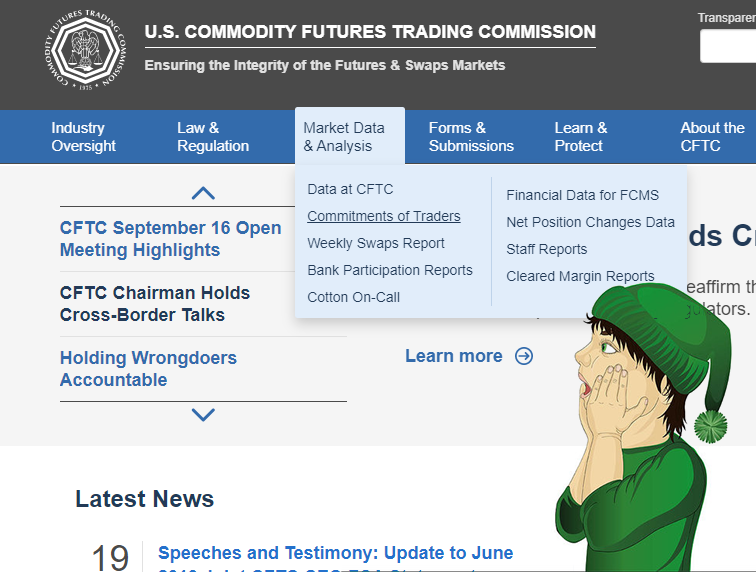Click the down chevron below news list
756x572 pixels.
coord(203,414)
